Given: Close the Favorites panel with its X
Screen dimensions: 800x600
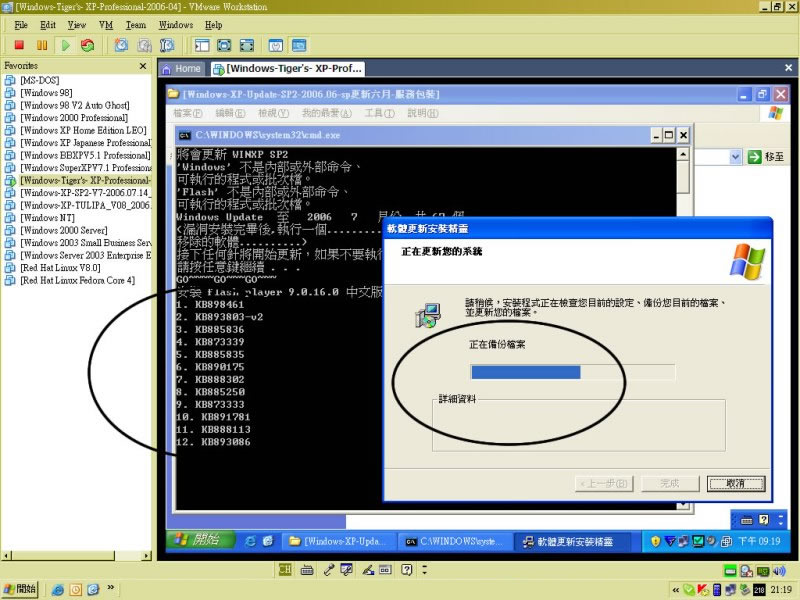Looking at the screenshot, I should tap(143, 66).
